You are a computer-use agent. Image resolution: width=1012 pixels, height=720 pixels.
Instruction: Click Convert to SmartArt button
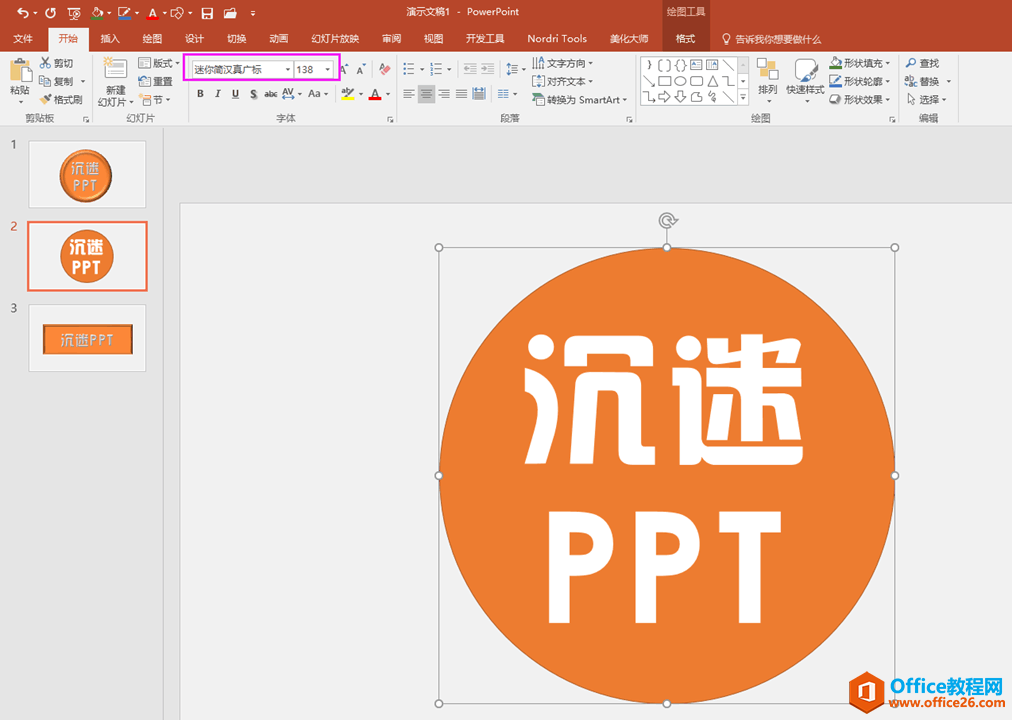(579, 100)
